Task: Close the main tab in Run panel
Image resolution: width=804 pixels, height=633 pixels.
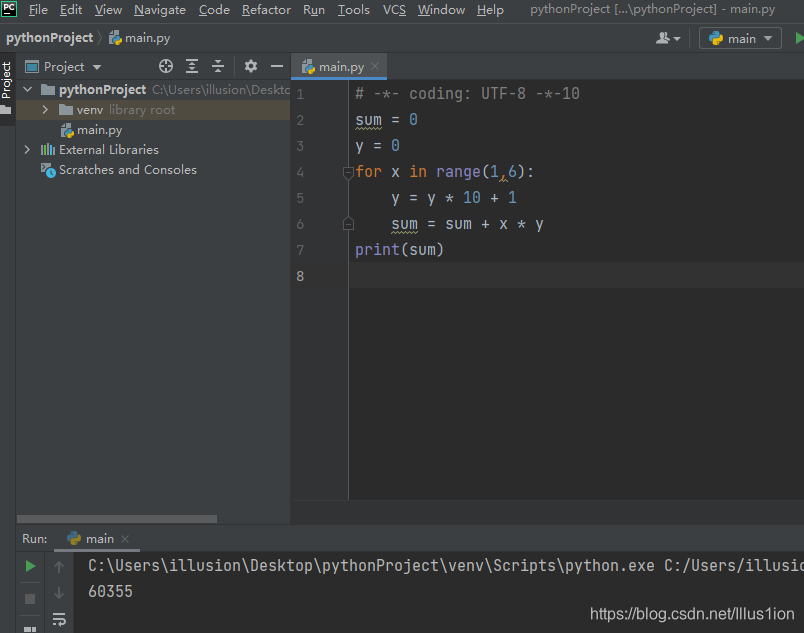Action: 125,539
